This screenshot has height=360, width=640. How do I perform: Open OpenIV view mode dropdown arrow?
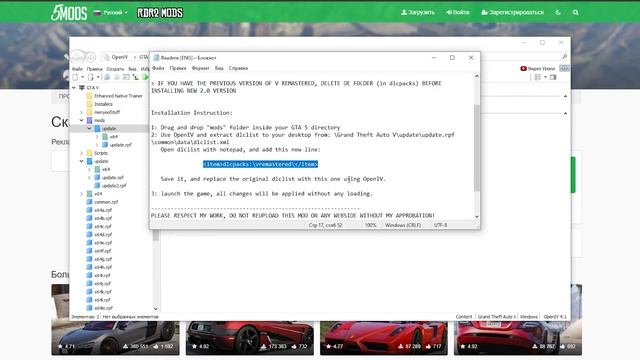[545, 77]
